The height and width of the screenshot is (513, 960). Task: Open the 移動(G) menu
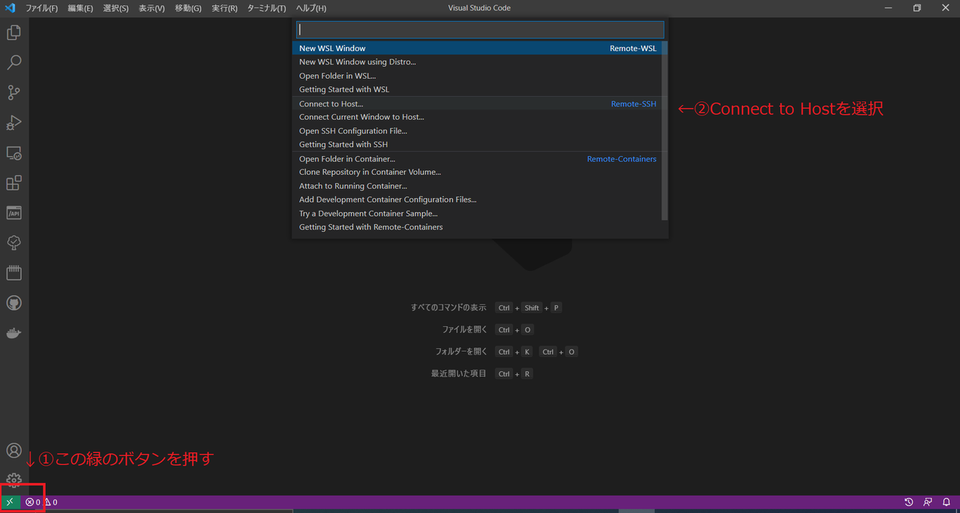coord(188,8)
